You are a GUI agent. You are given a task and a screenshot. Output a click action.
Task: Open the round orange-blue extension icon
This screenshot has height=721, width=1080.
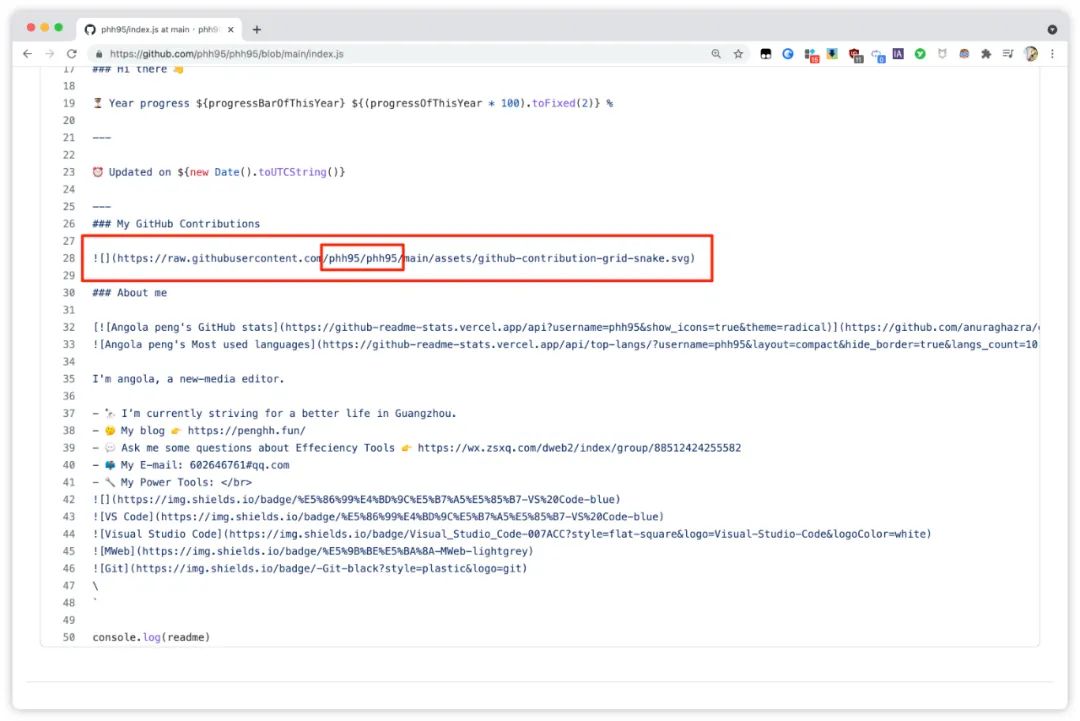964,54
